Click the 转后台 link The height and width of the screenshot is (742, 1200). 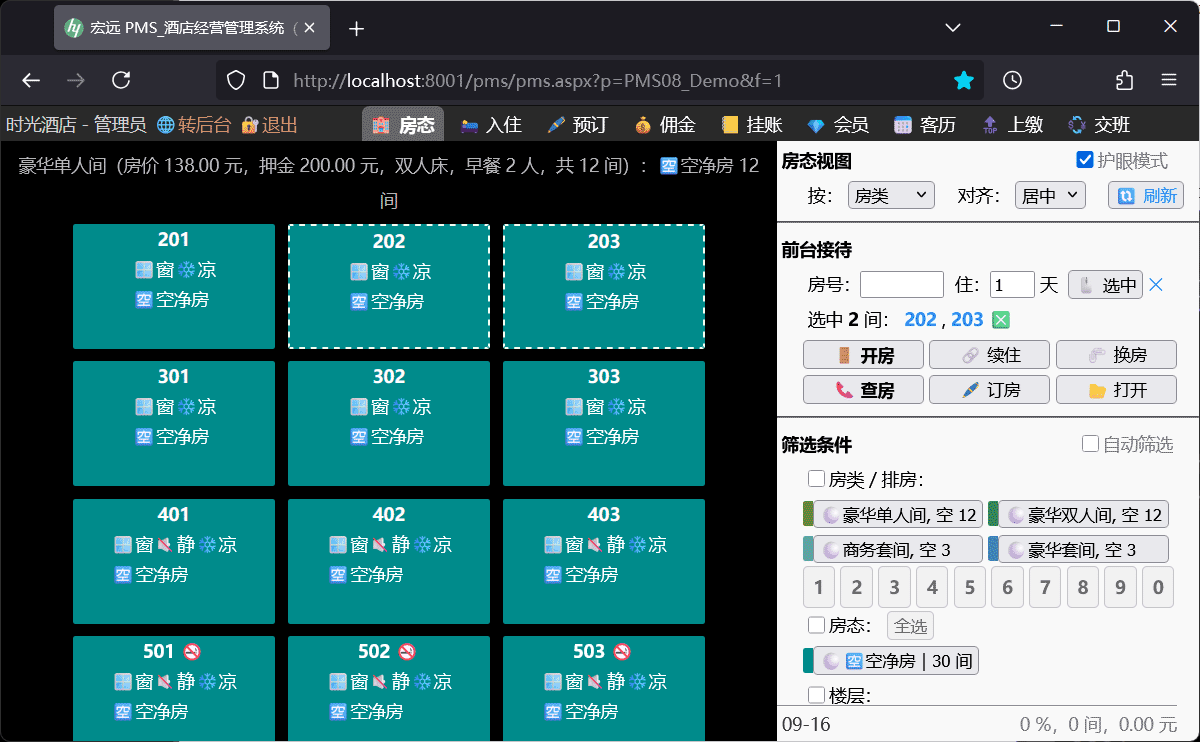click(194, 125)
